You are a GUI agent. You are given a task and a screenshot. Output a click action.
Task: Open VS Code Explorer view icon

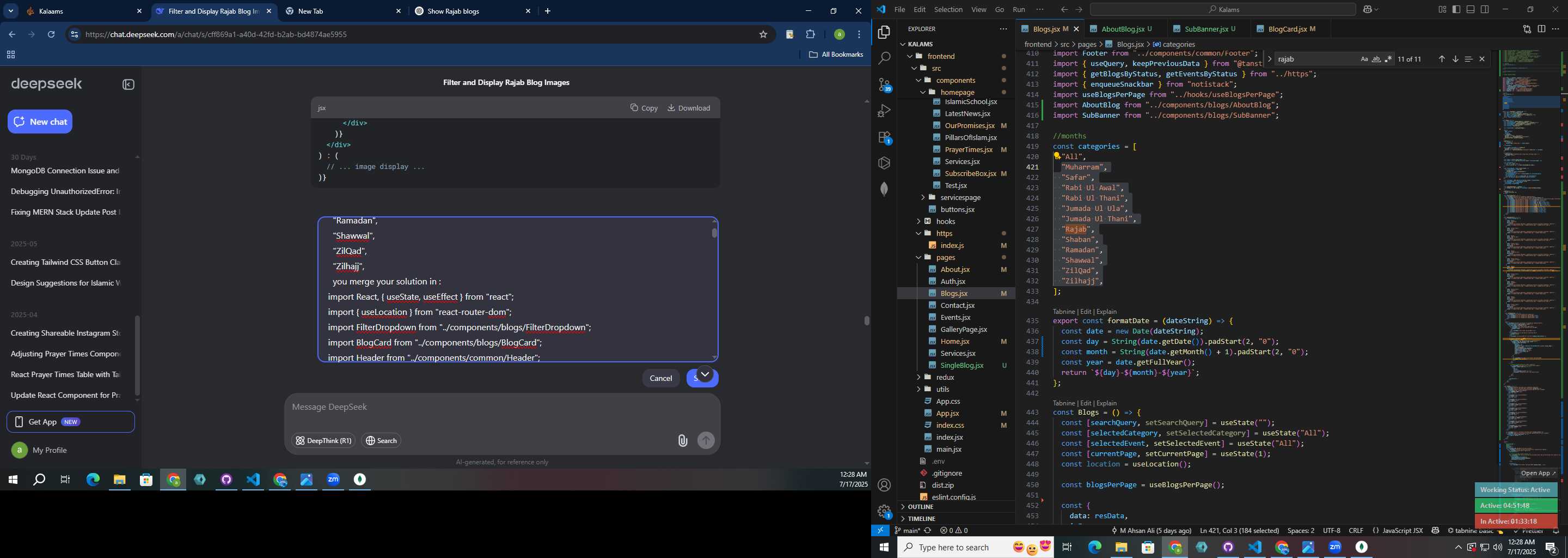[884, 32]
